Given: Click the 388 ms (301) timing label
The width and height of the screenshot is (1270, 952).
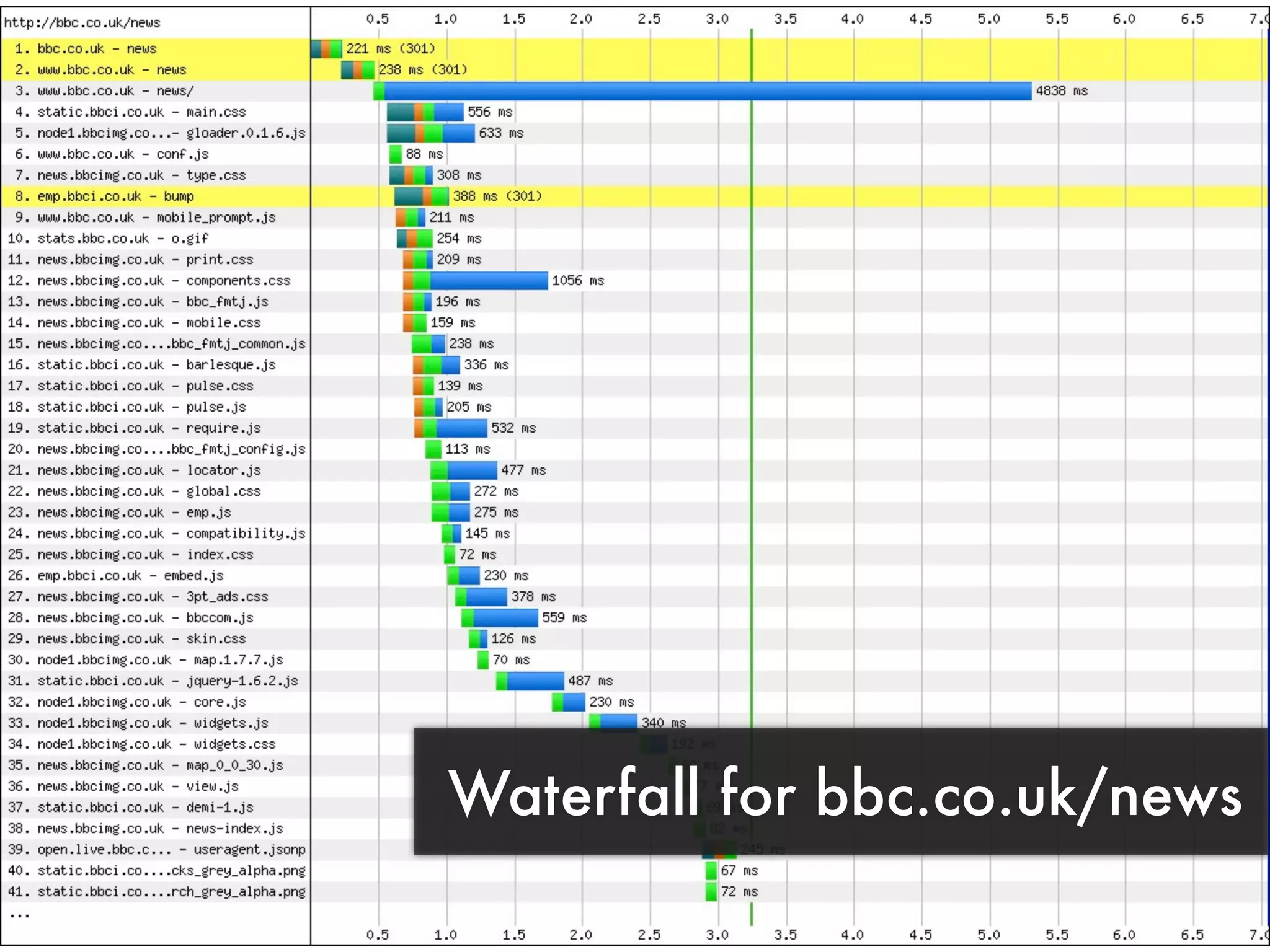Looking at the screenshot, I should click(x=497, y=196).
